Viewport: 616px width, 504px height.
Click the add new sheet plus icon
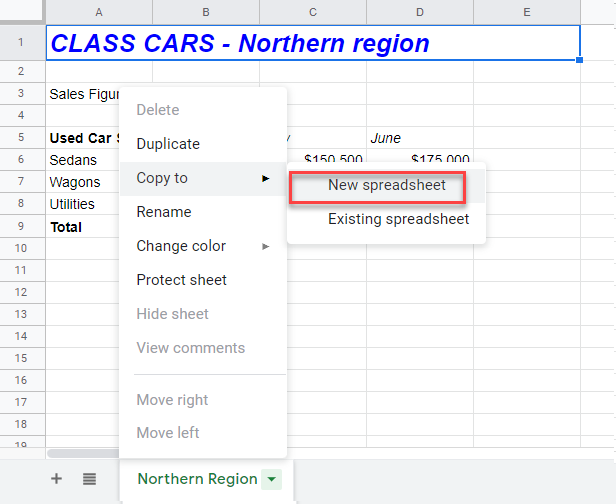pos(56,479)
